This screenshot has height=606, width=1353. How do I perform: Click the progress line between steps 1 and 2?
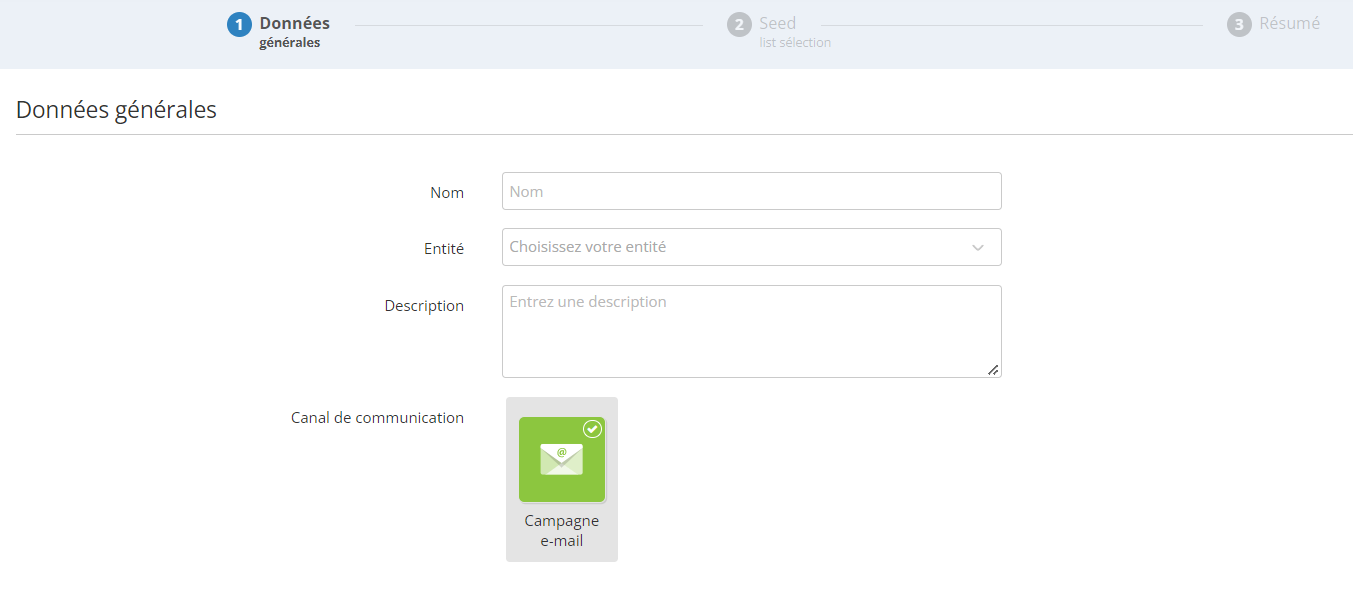[529, 26]
